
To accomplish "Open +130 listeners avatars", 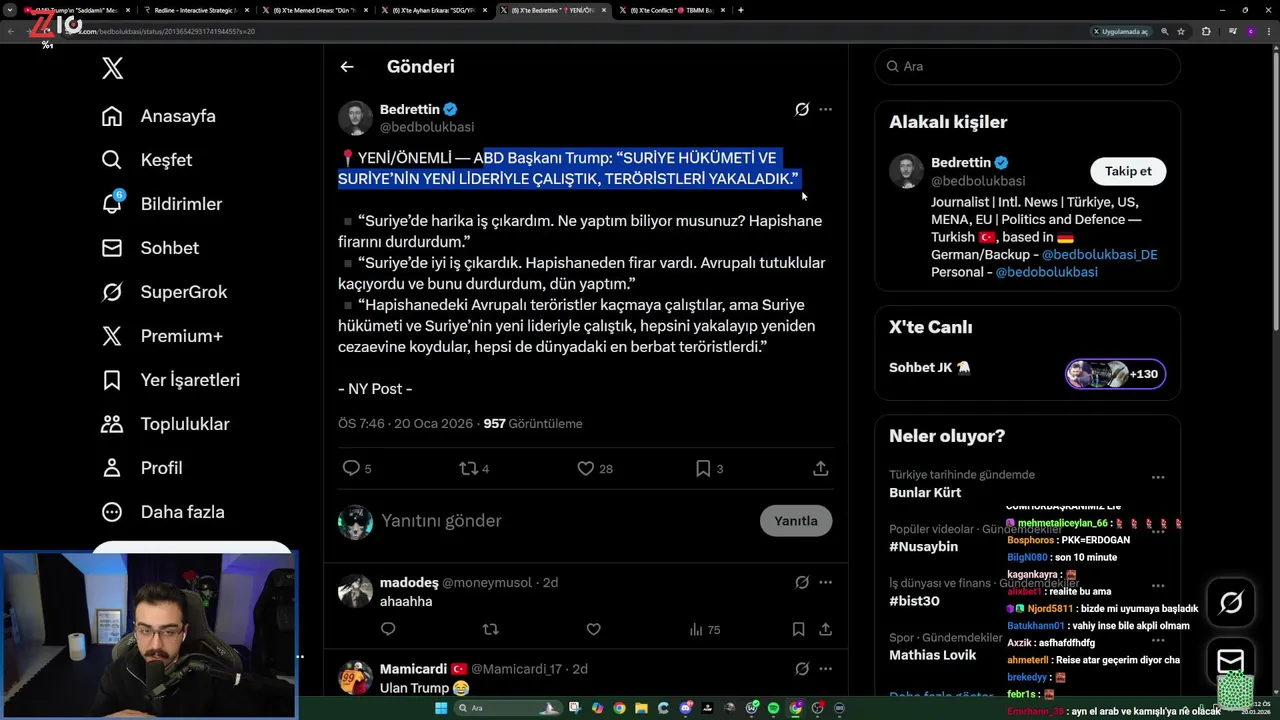I will tap(1115, 374).
